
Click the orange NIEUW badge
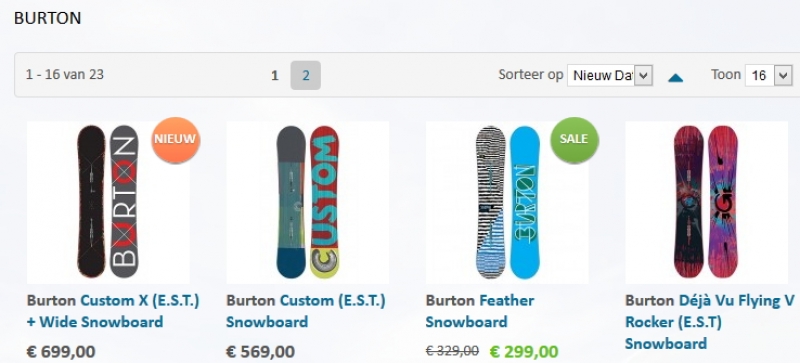tap(176, 140)
